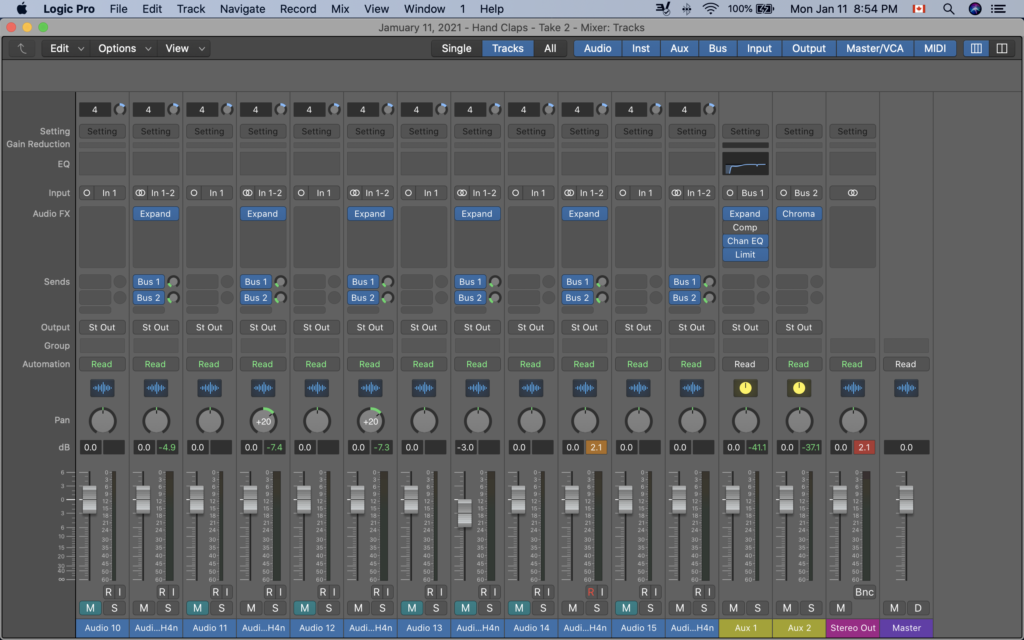Click the Stereo Out 2.1 peak level display
Screen dimensions: 1024x640
pyautogui.click(x=863, y=447)
